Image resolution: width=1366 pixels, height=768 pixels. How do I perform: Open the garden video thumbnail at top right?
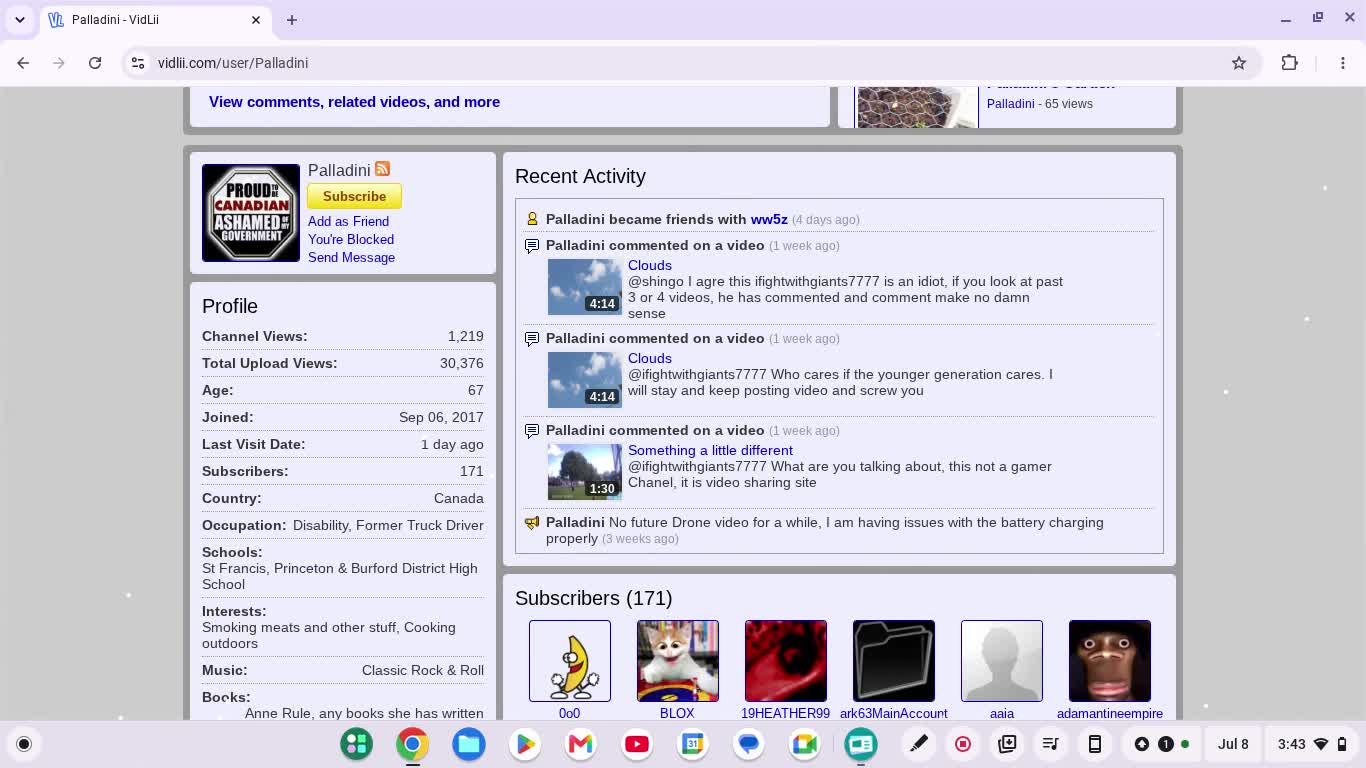click(x=917, y=107)
